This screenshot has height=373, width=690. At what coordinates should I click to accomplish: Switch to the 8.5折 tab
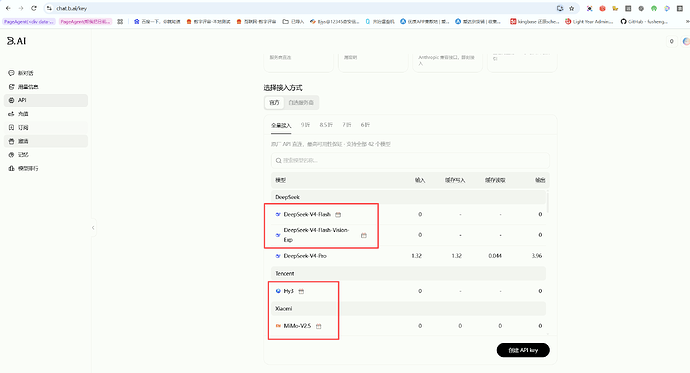[326, 125]
